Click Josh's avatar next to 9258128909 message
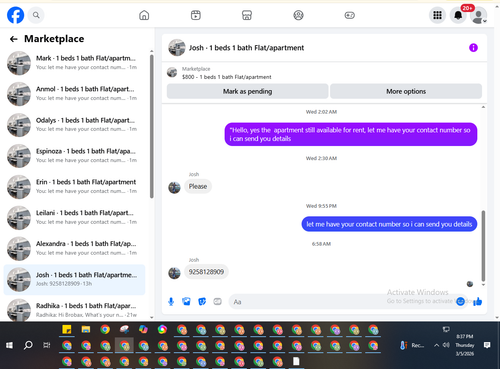 click(174, 273)
